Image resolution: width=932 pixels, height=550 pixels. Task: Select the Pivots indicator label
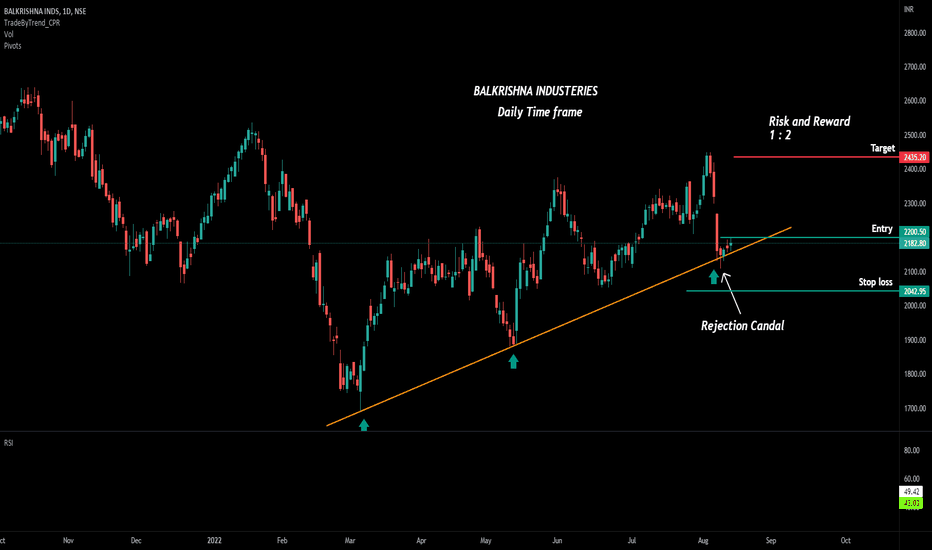pyautogui.click(x=12, y=46)
